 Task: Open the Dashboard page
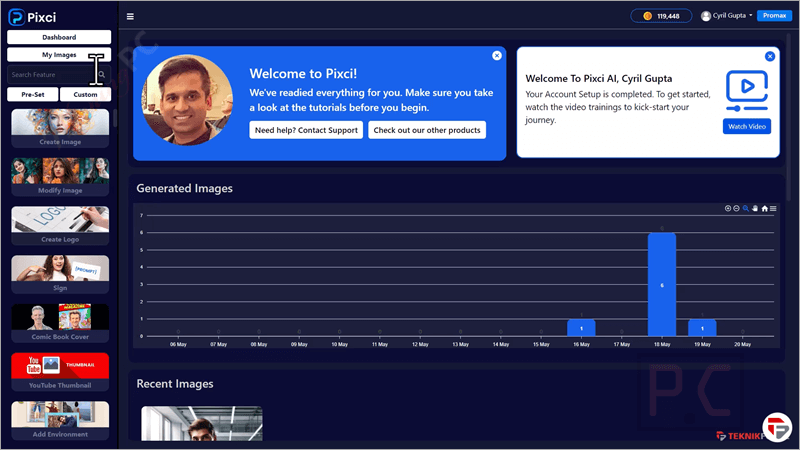tap(59, 37)
